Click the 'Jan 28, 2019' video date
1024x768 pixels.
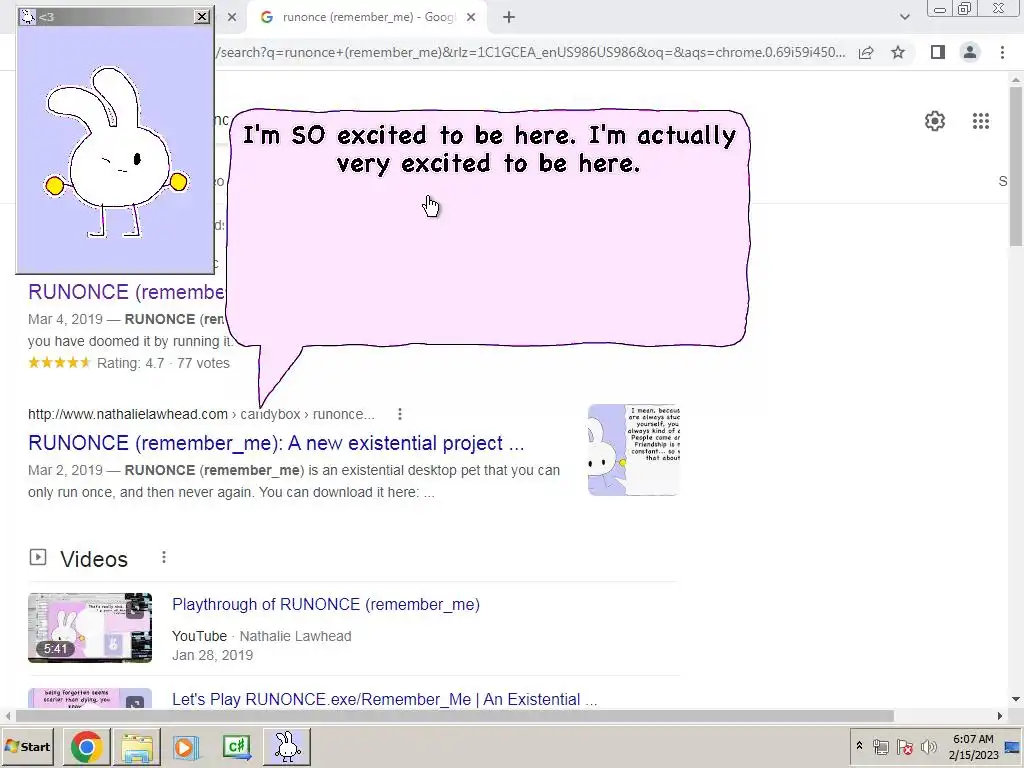point(212,655)
